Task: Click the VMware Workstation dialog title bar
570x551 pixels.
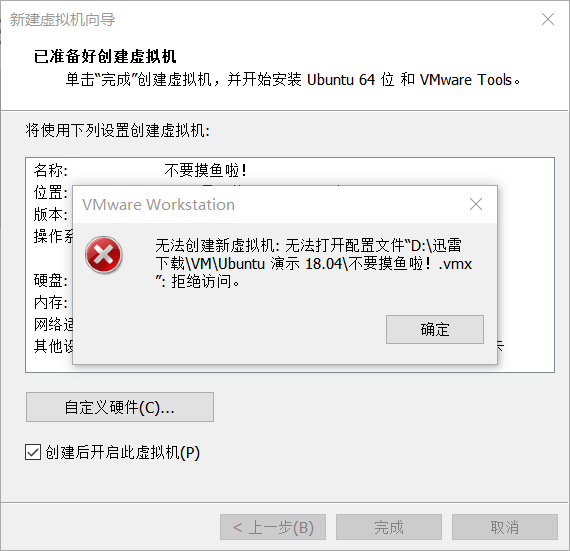Action: tap(269, 205)
